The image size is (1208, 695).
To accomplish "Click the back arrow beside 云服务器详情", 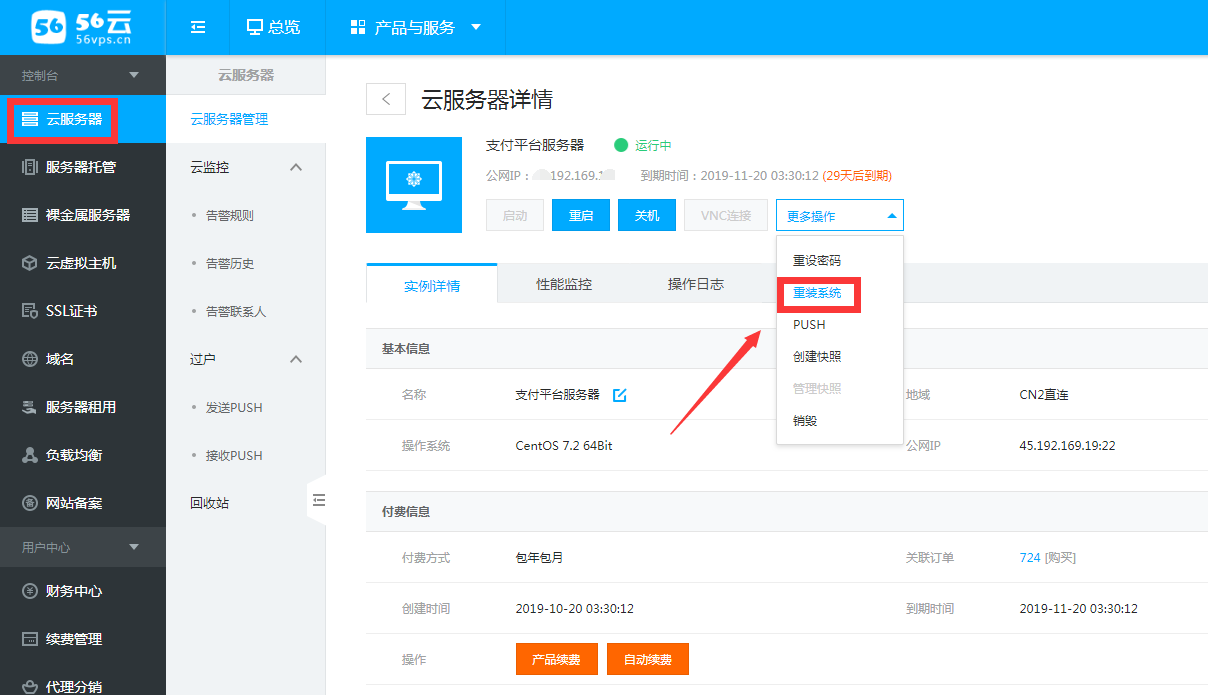I will [386, 99].
